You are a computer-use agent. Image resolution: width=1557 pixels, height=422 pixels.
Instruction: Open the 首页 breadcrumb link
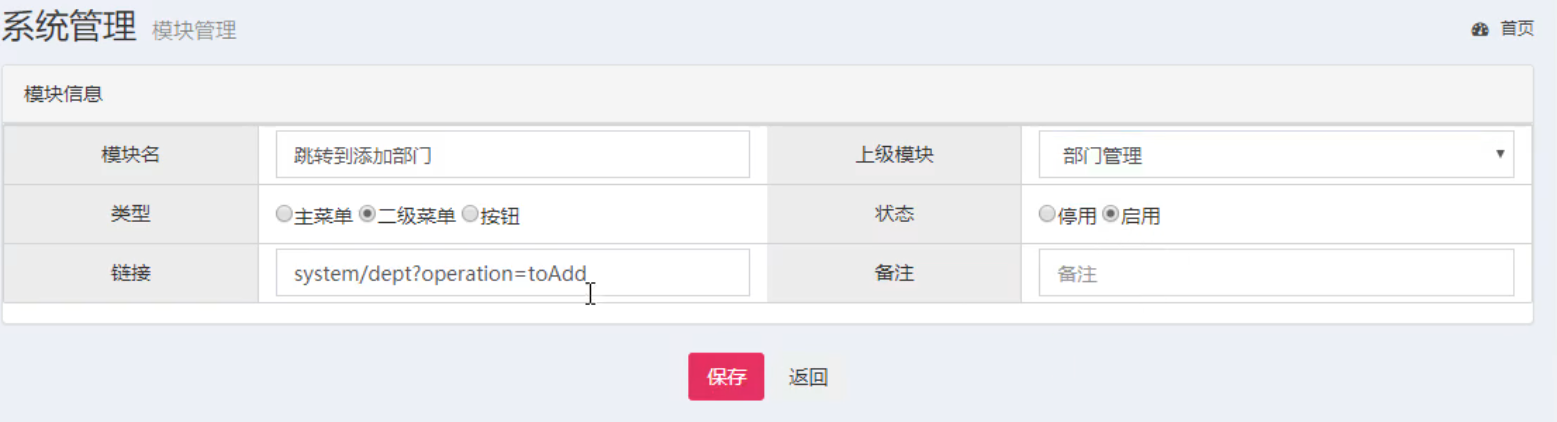1516,29
